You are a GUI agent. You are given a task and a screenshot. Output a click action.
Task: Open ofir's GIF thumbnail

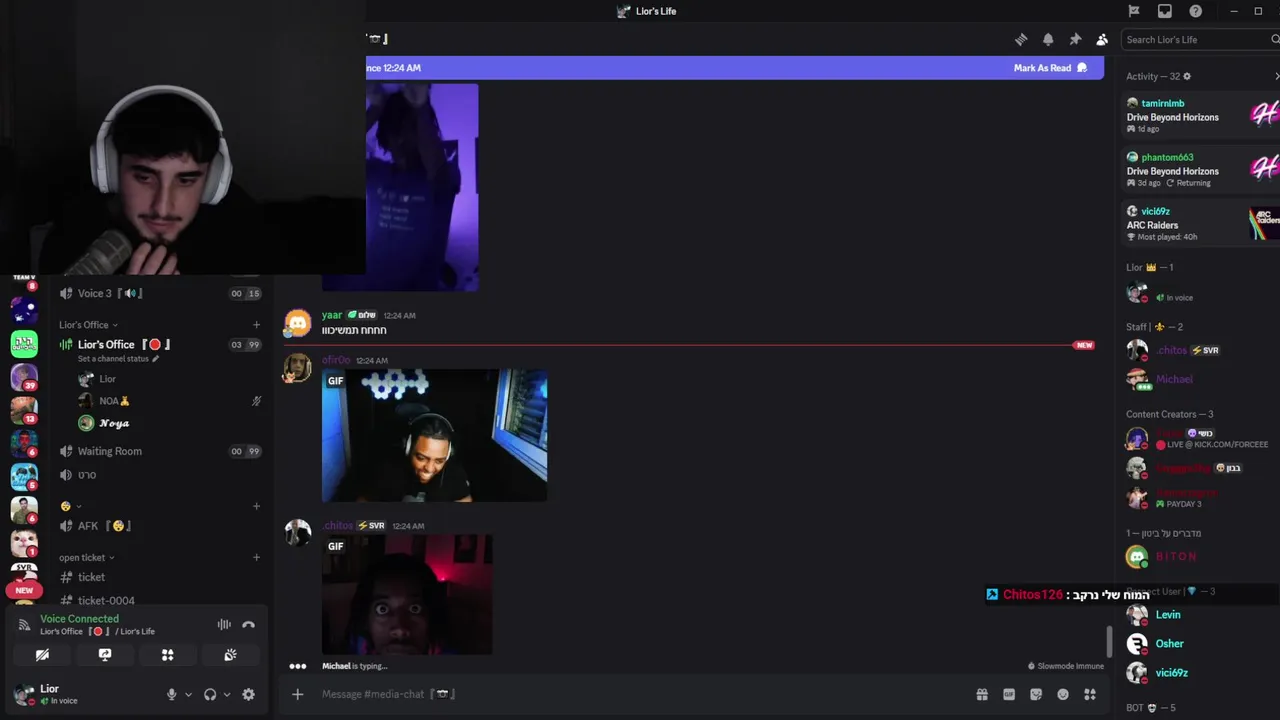tap(434, 435)
